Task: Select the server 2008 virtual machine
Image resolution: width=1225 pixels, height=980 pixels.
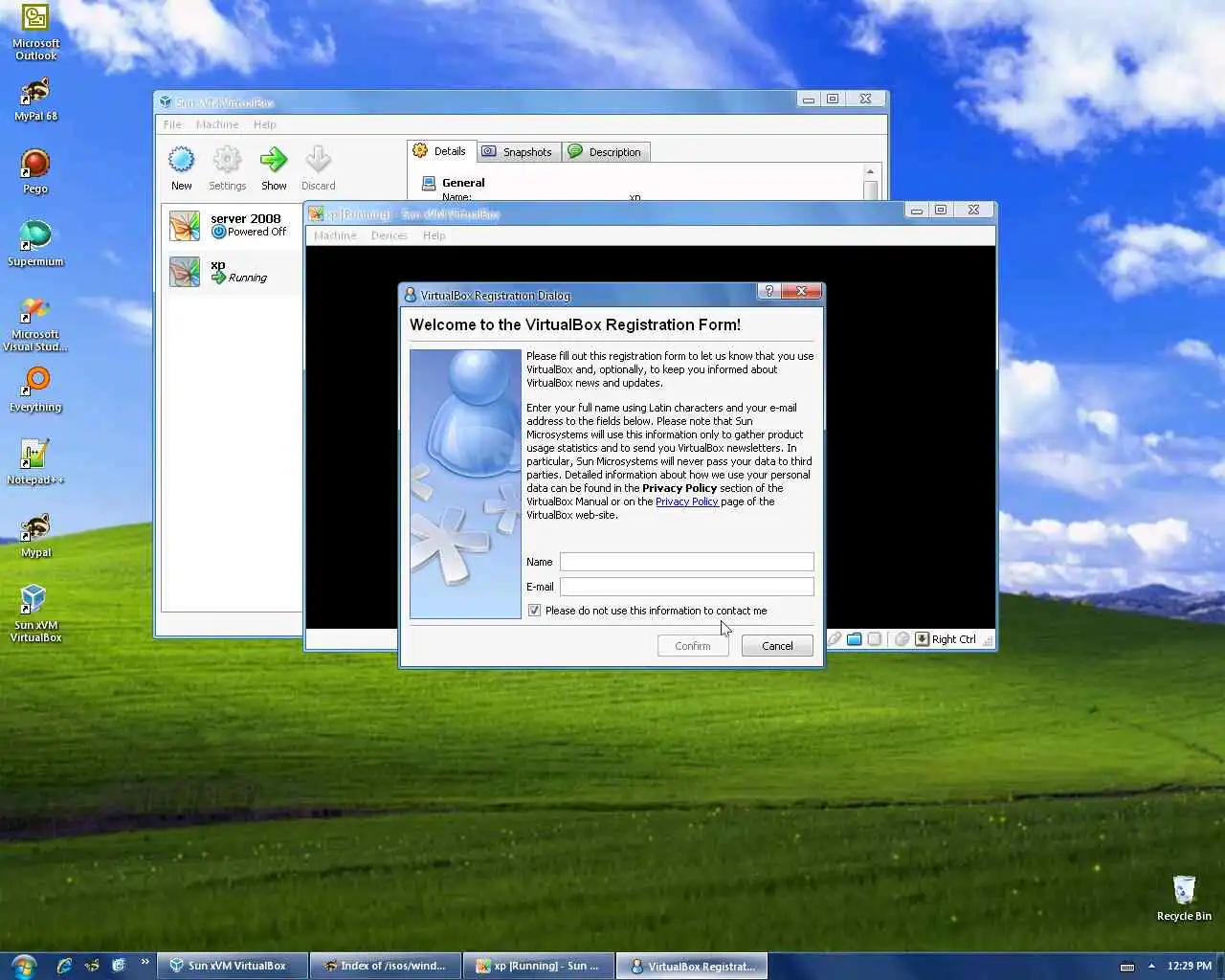Action: click(x=231, y=225)
